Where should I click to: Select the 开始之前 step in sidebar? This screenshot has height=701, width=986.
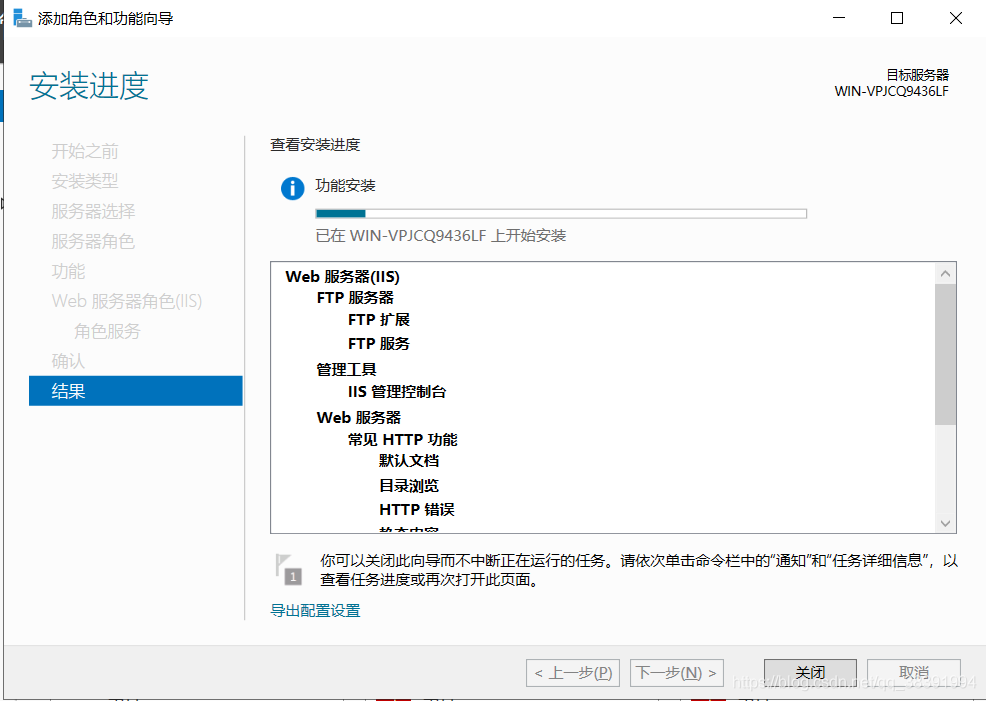(85, 152)
